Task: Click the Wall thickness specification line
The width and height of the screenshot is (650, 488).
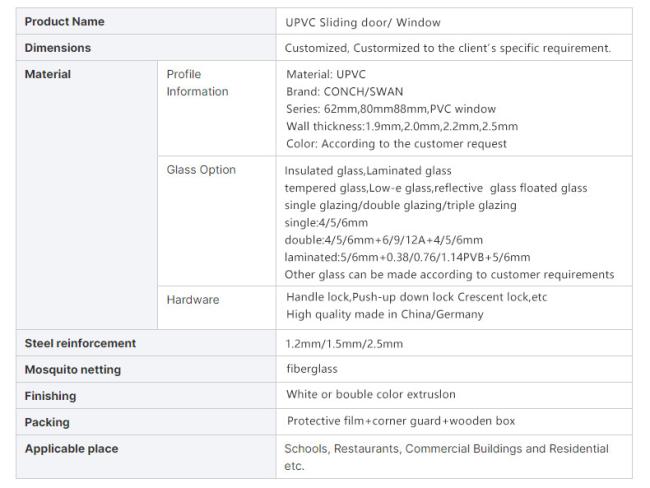Action: pyautogui.click(x=402, y=126)
